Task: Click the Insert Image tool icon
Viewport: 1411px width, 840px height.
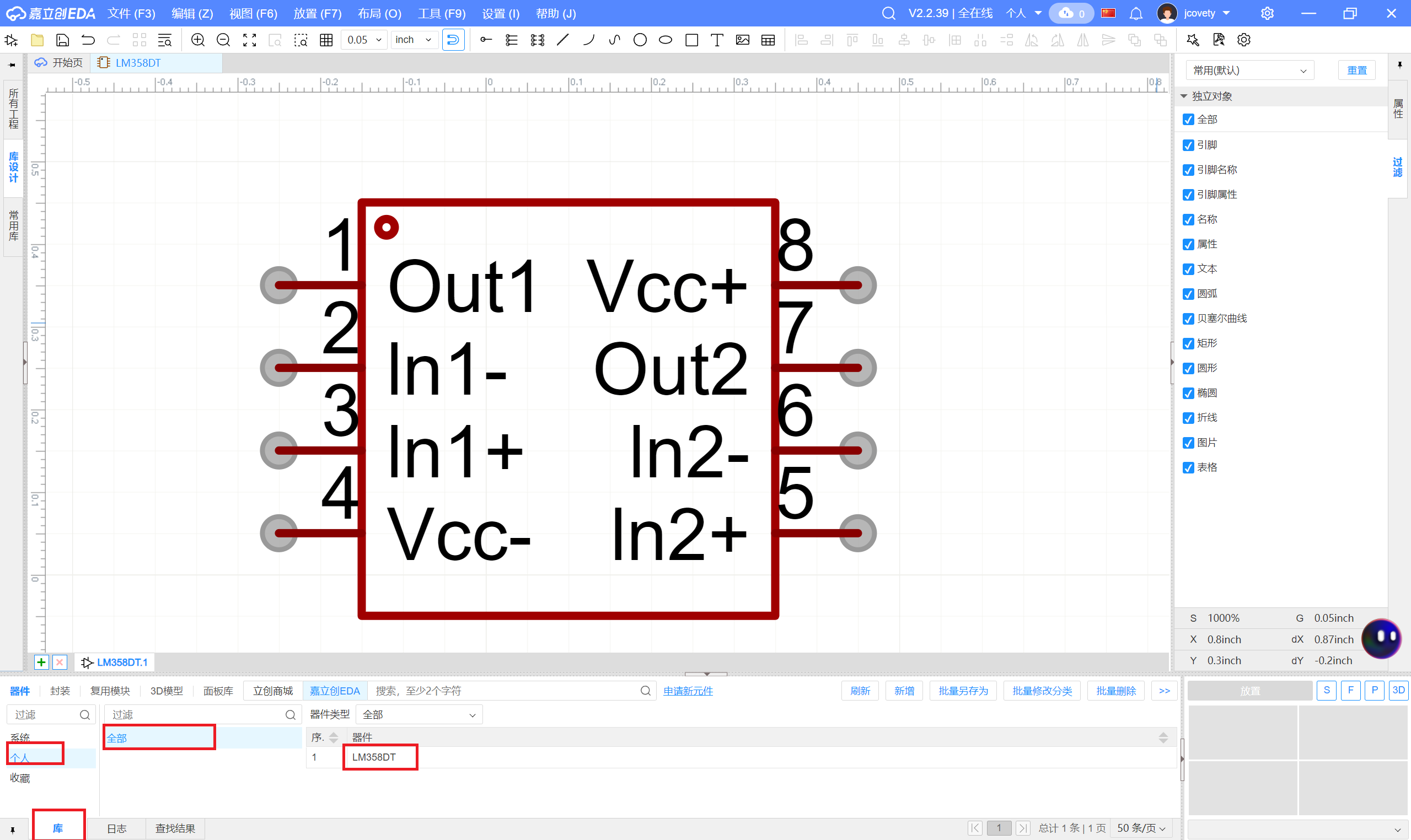Action: point(742,40)
